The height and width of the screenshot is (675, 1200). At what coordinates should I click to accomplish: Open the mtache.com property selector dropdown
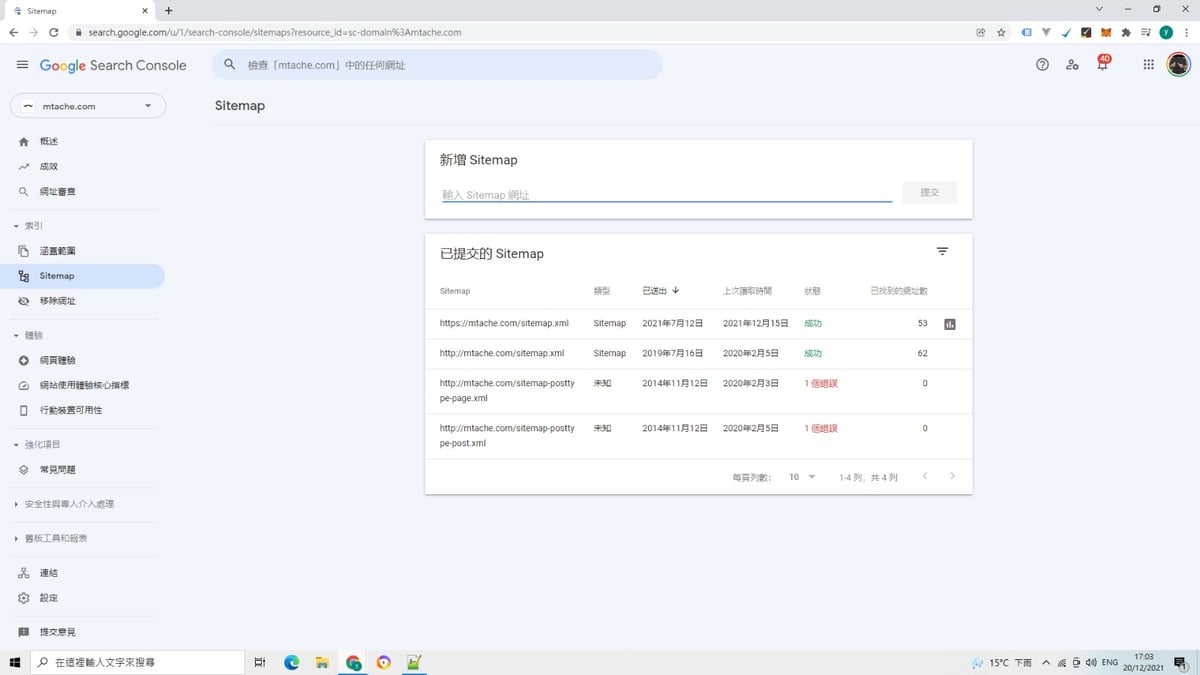click(x=88, y=106)
